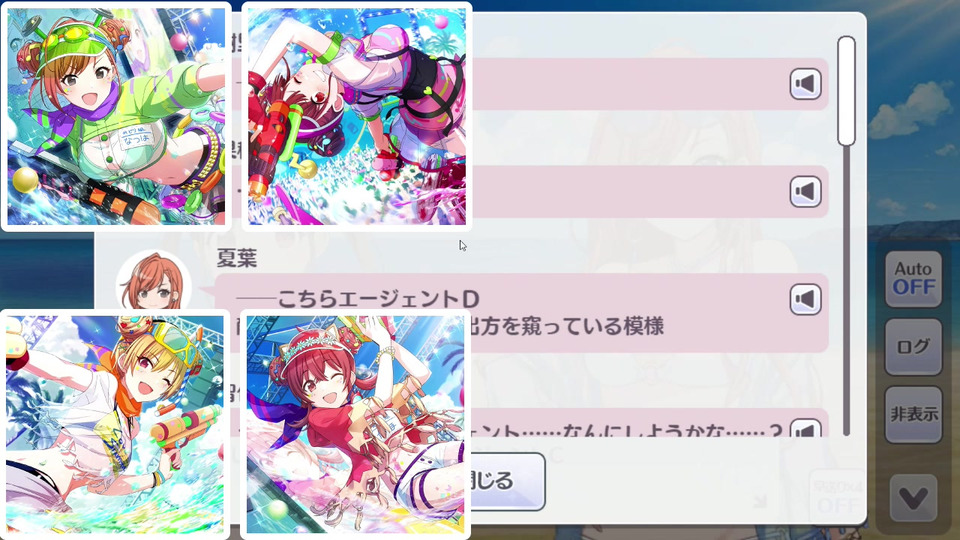This screenshot has width=960, height=540.
Task: Select the upside-down water gun girl card
Action: 357,116
